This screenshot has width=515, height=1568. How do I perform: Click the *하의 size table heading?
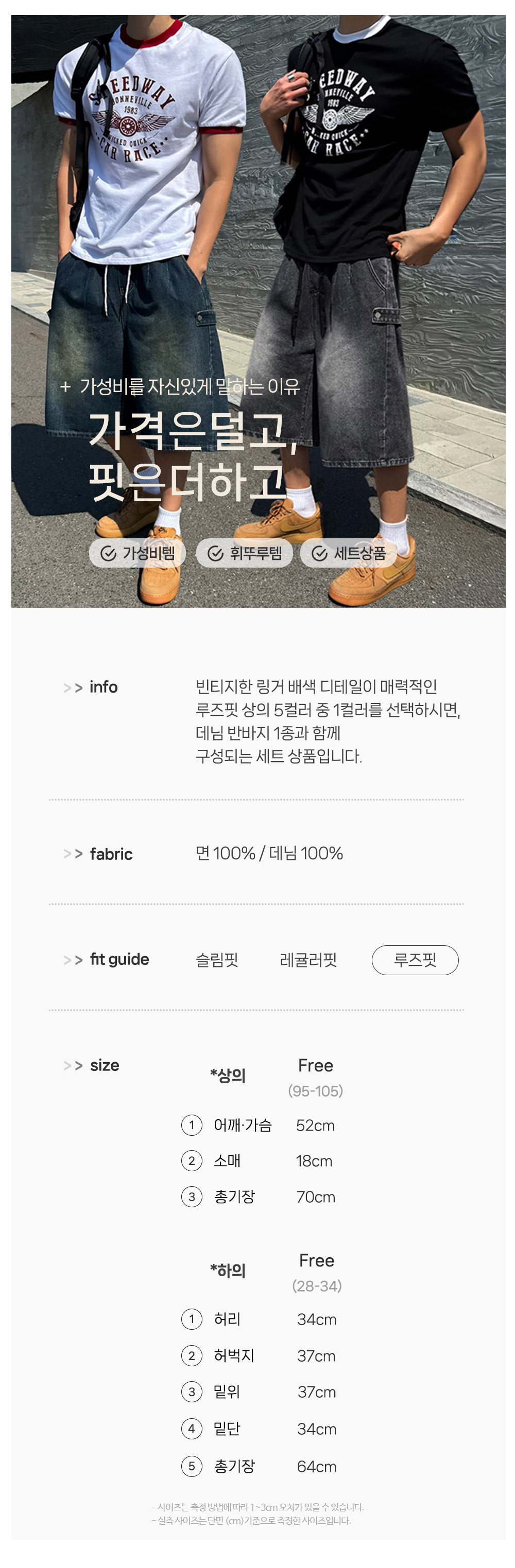[x=227, y=1271]
